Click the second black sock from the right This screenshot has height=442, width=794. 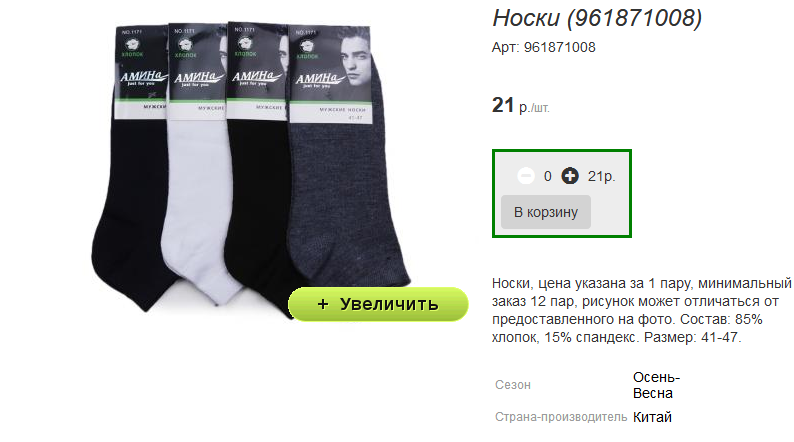click(258, 167)
